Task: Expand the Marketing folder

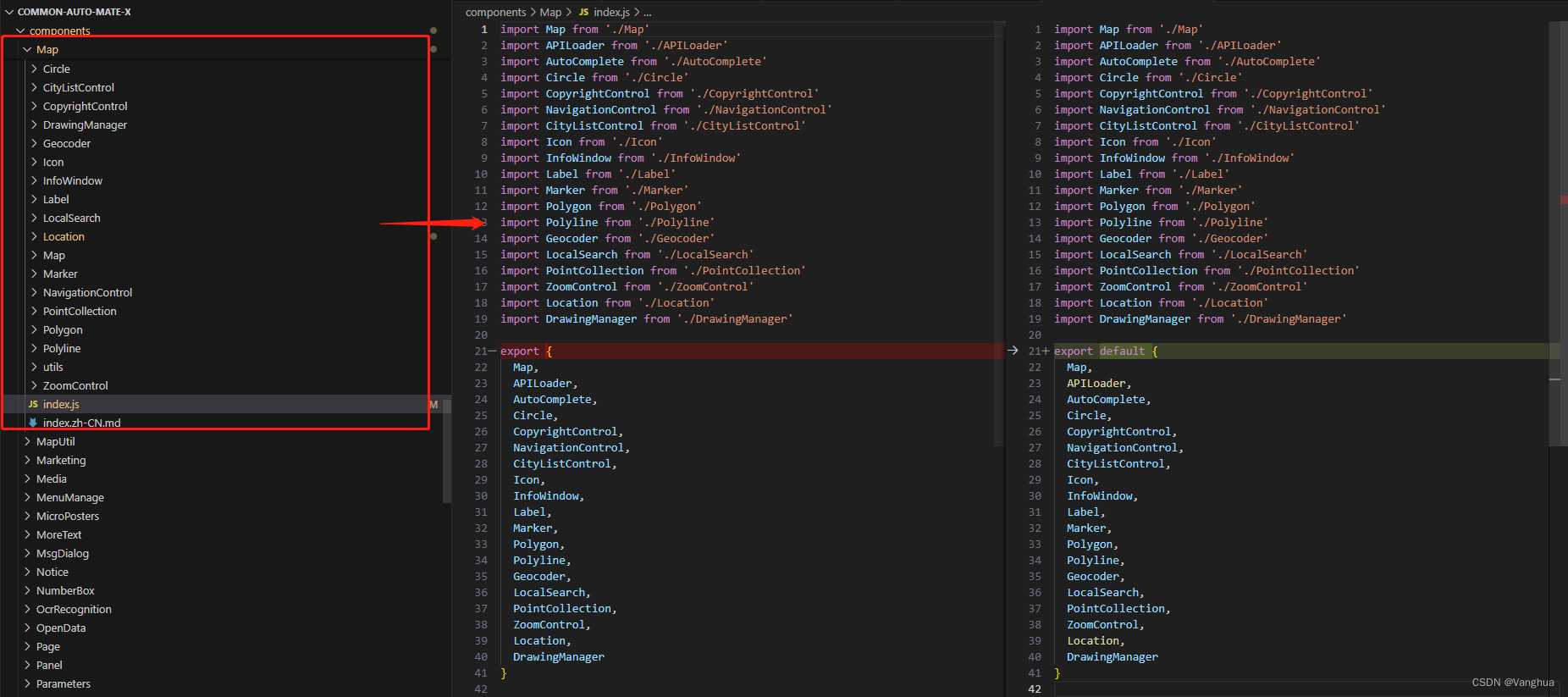Action: pyautogui.click(x=61, y=460)
